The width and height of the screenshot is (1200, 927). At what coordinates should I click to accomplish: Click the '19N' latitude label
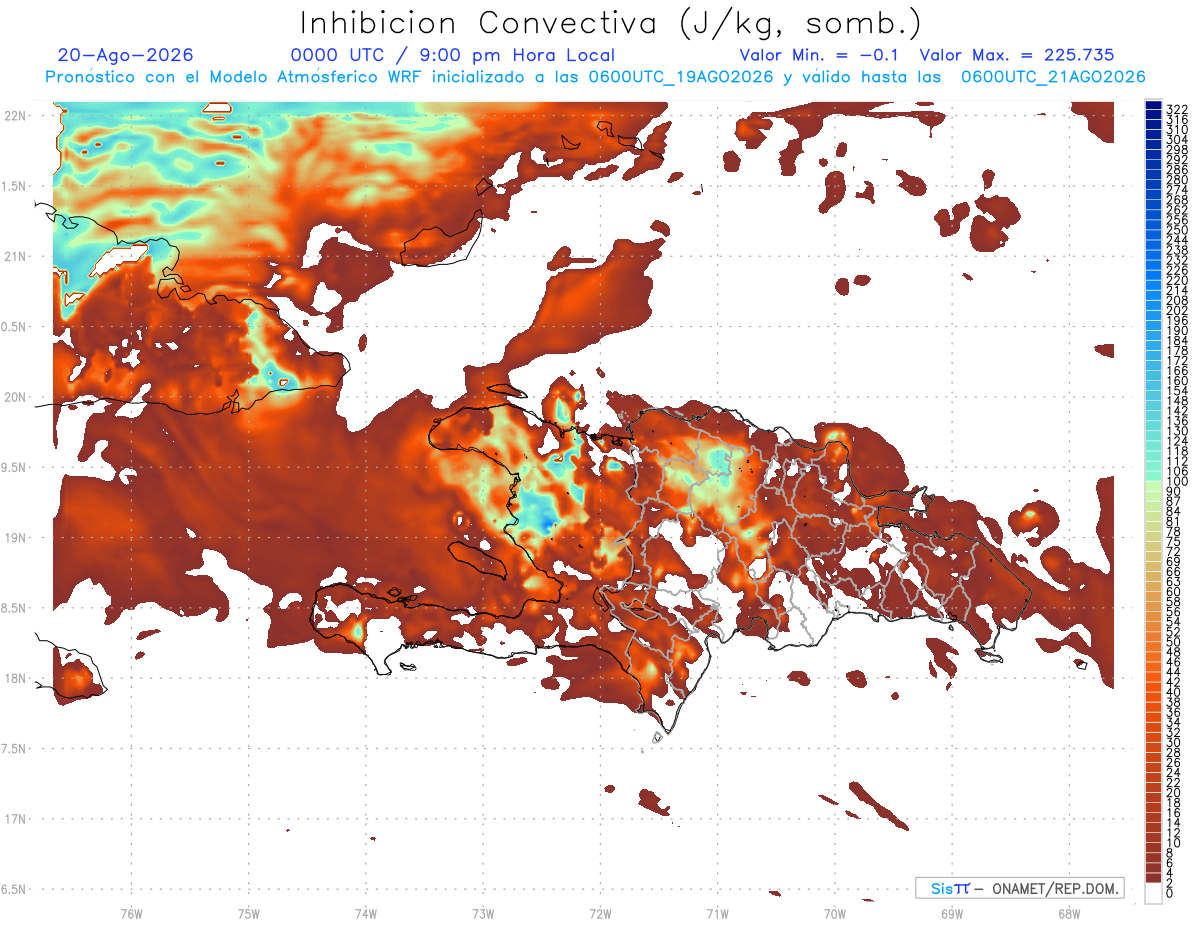point(15,537)
